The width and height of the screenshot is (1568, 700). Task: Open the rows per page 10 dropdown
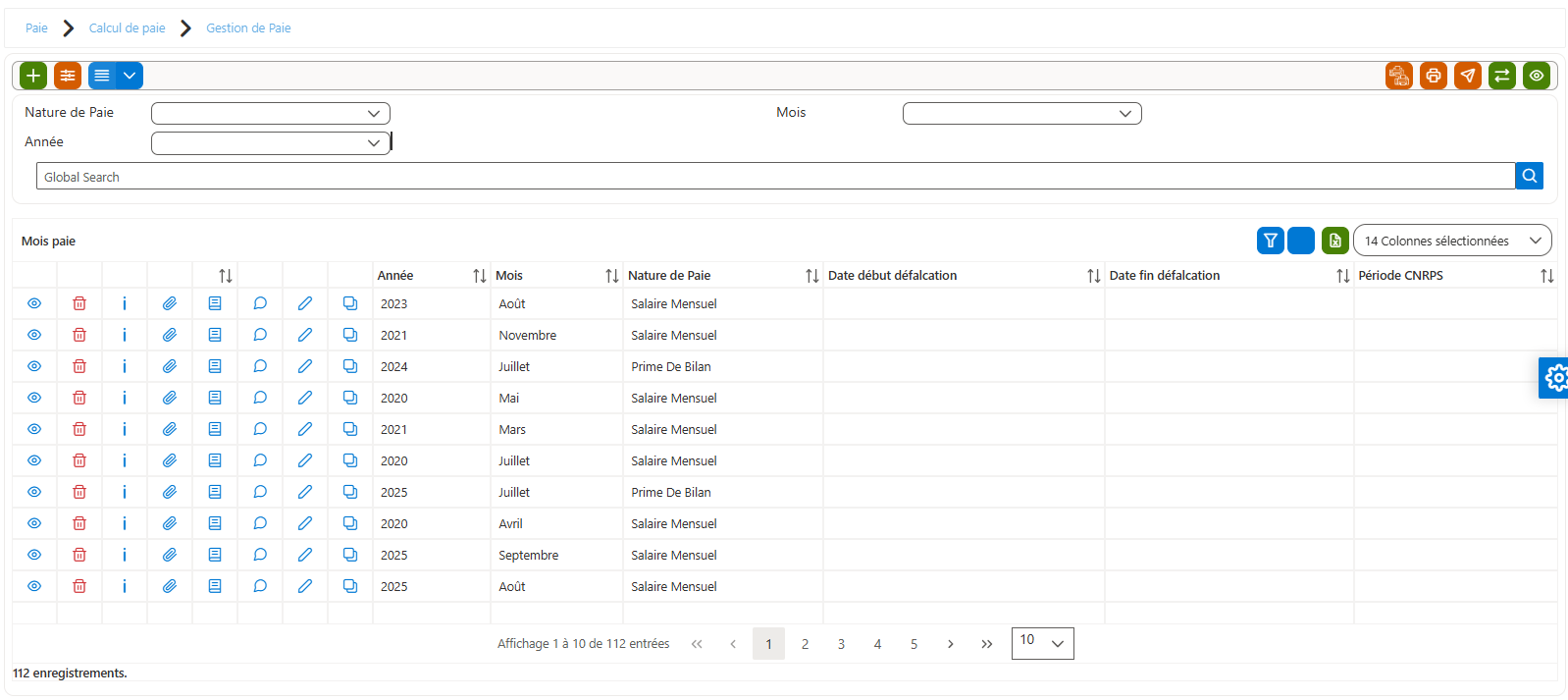pos(1043,643)
